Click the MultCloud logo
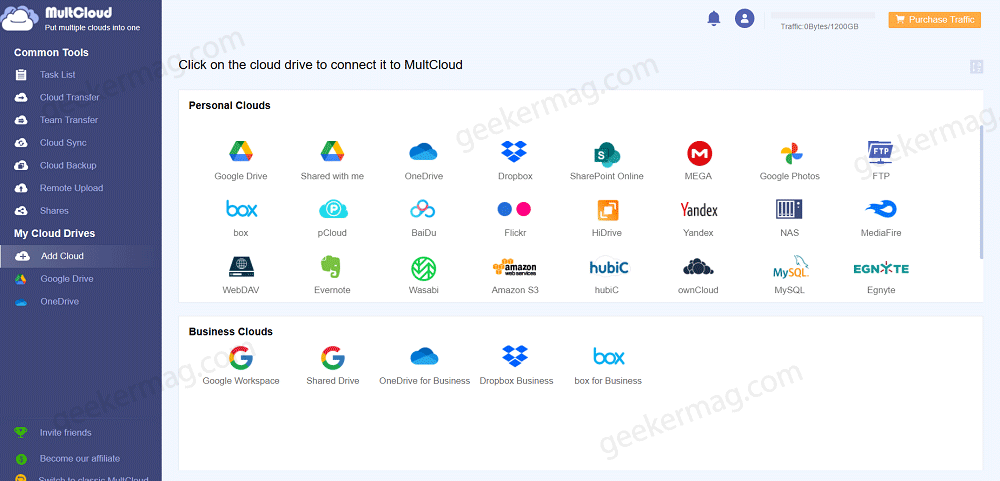Screen dimensions: 1000x481 tap(70, 18)
